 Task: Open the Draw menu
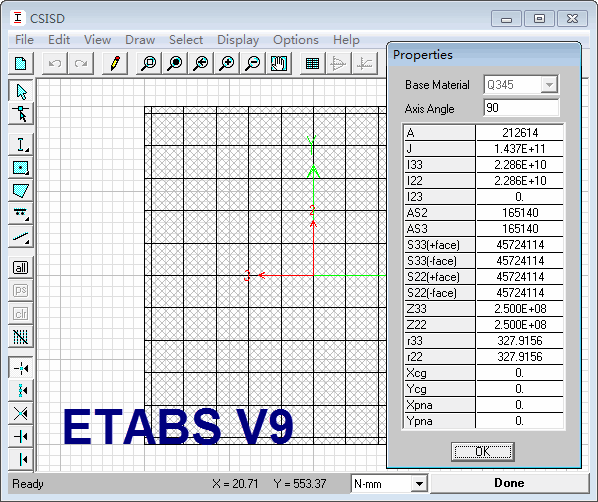pyautogui.click(x=140, y=40)
